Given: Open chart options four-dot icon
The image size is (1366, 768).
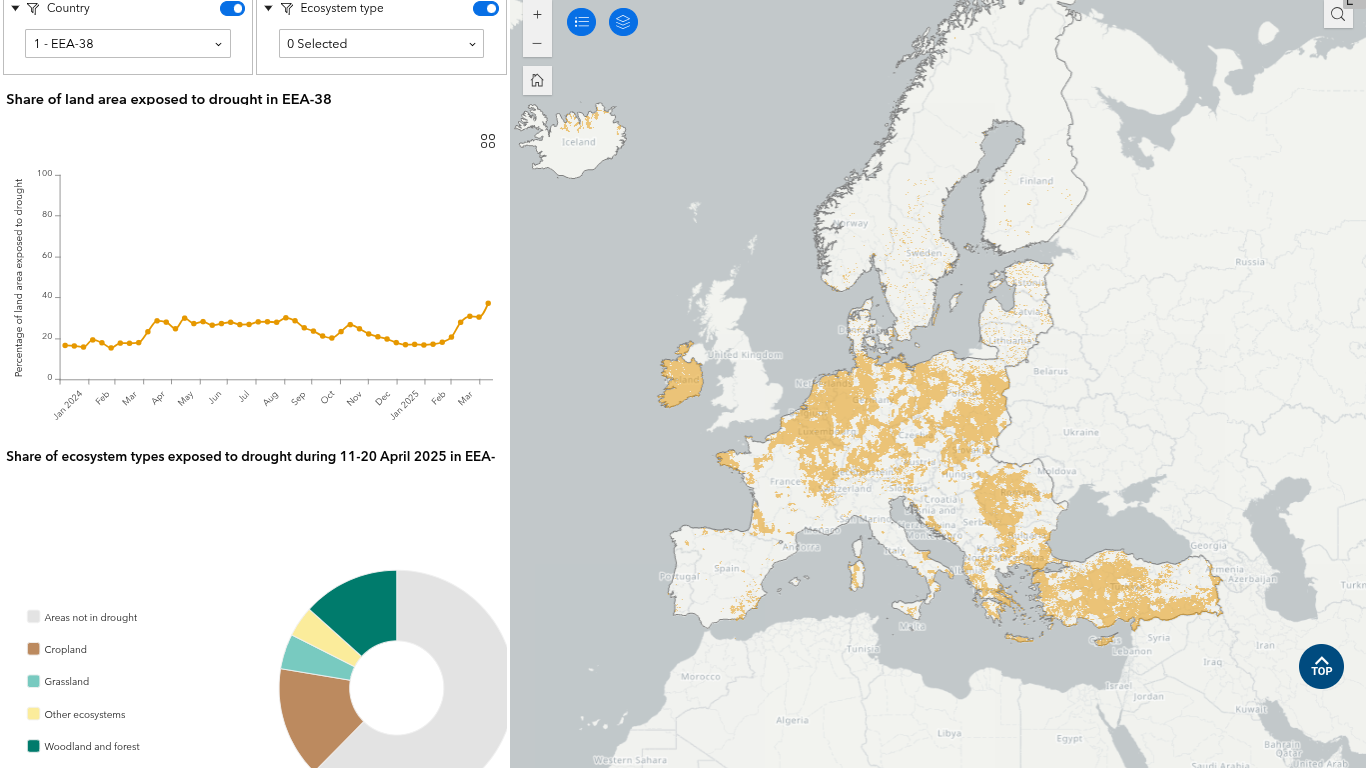Looking at the screenshot, I should point(488,142).
